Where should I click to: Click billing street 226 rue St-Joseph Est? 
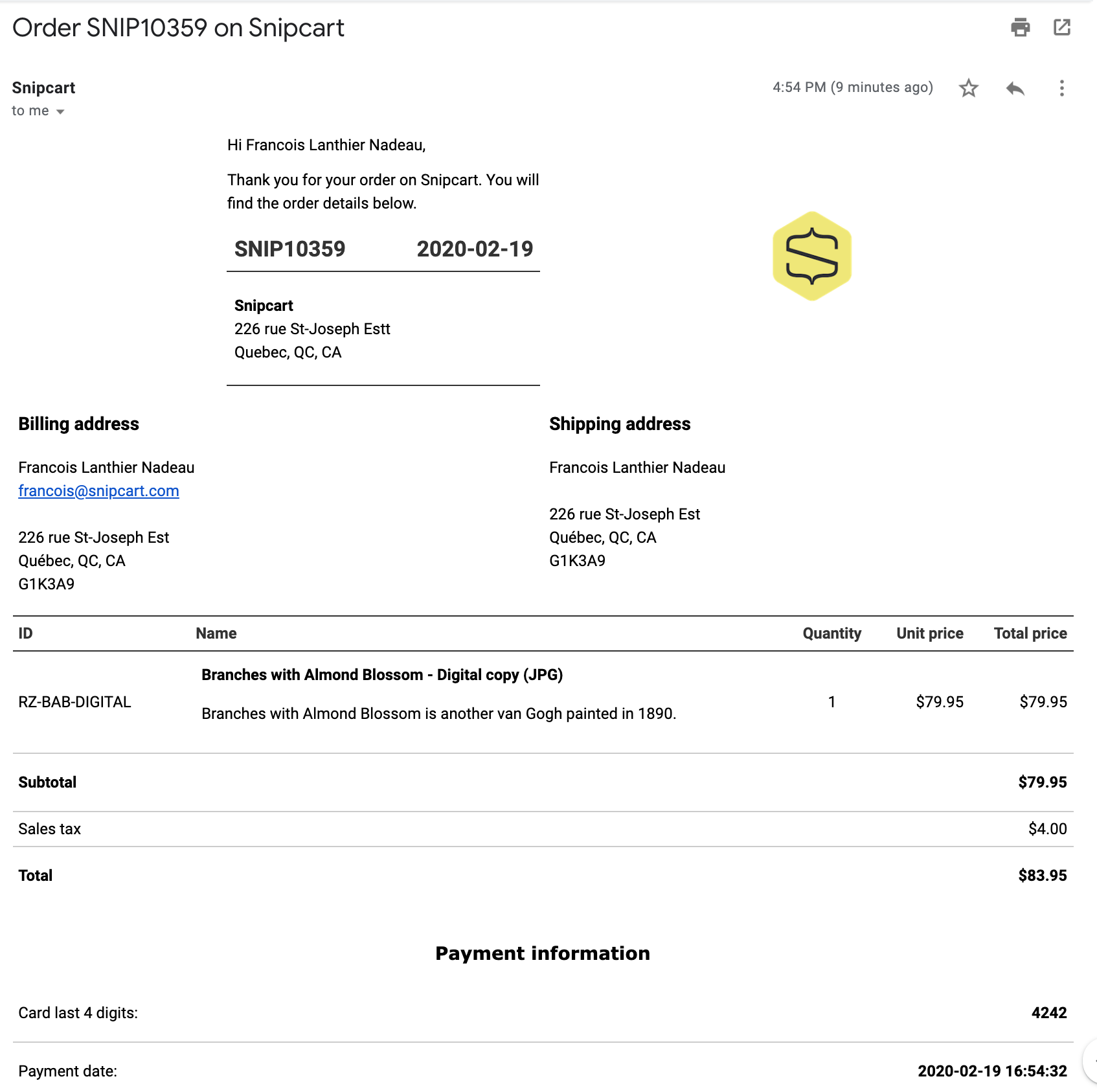93,538
